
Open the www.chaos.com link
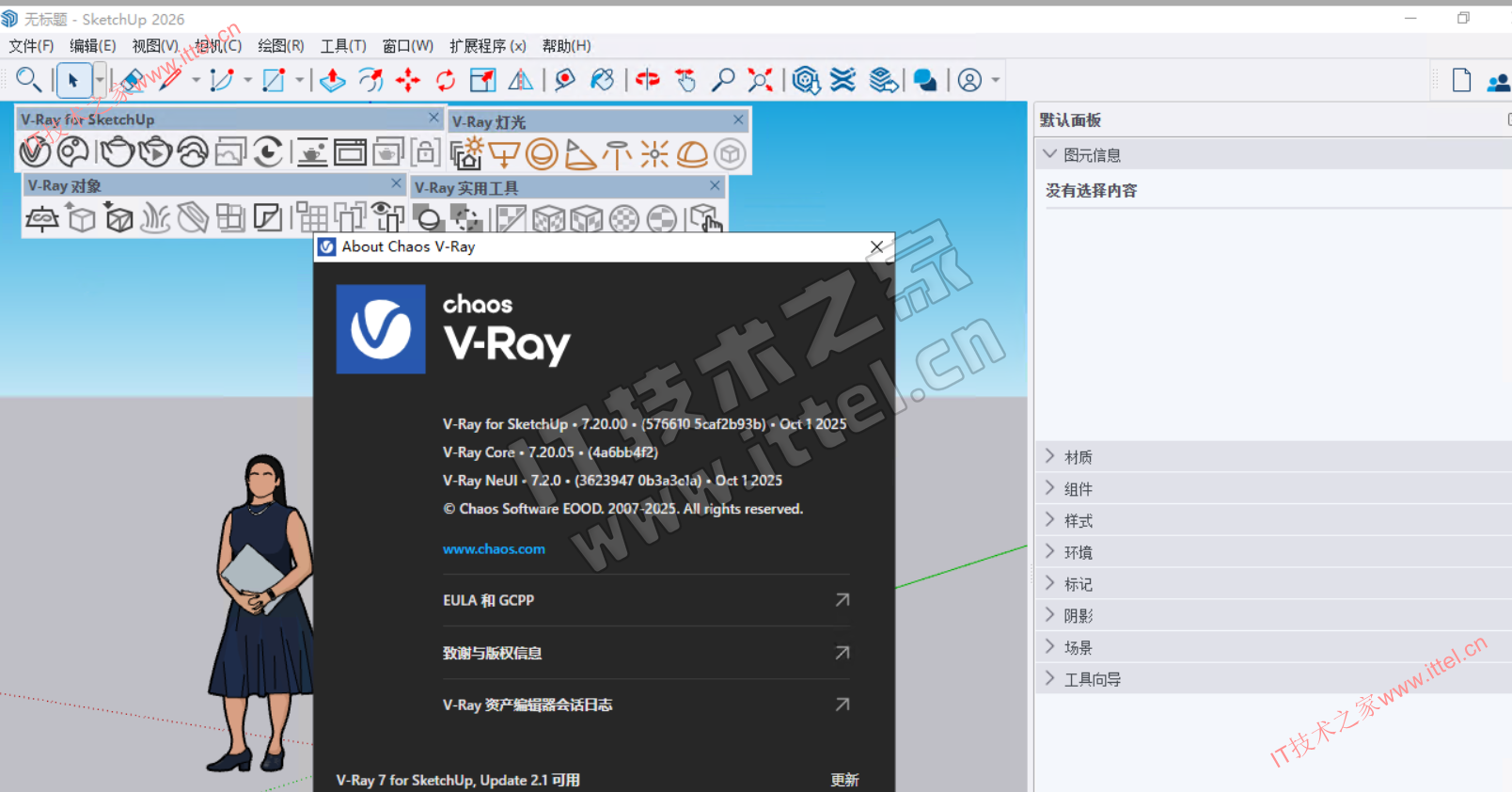tap(494, 549)
